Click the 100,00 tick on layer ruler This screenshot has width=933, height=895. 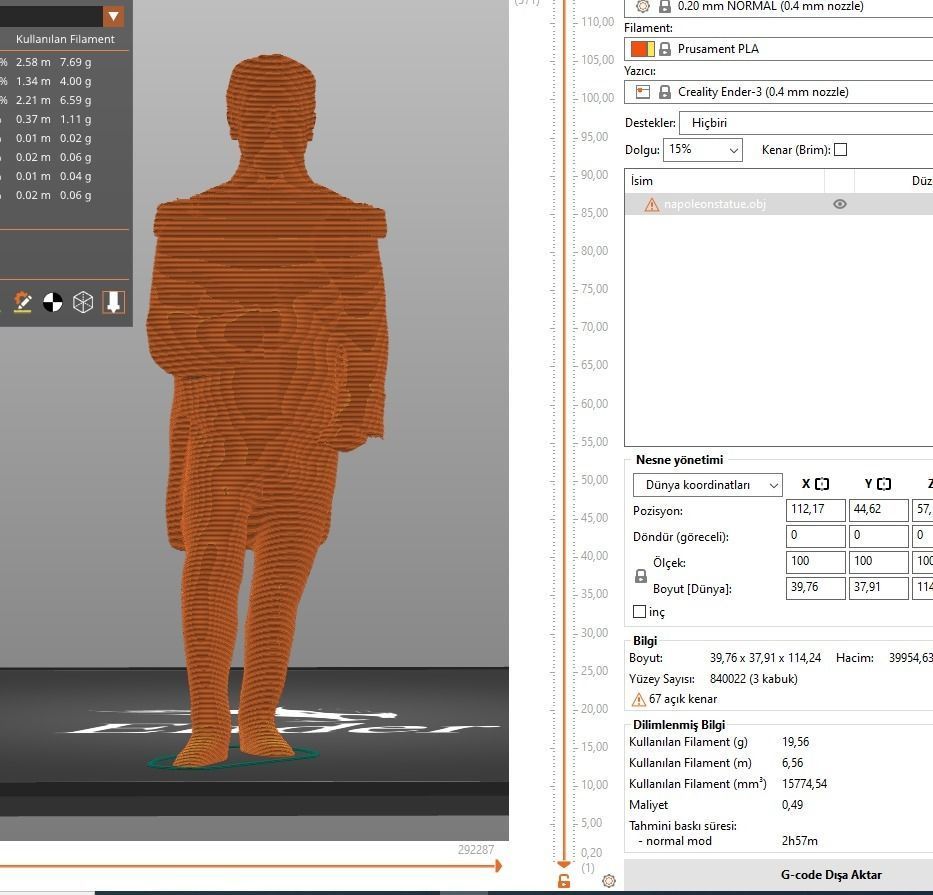pyautogui.click(x=597, y=98)
